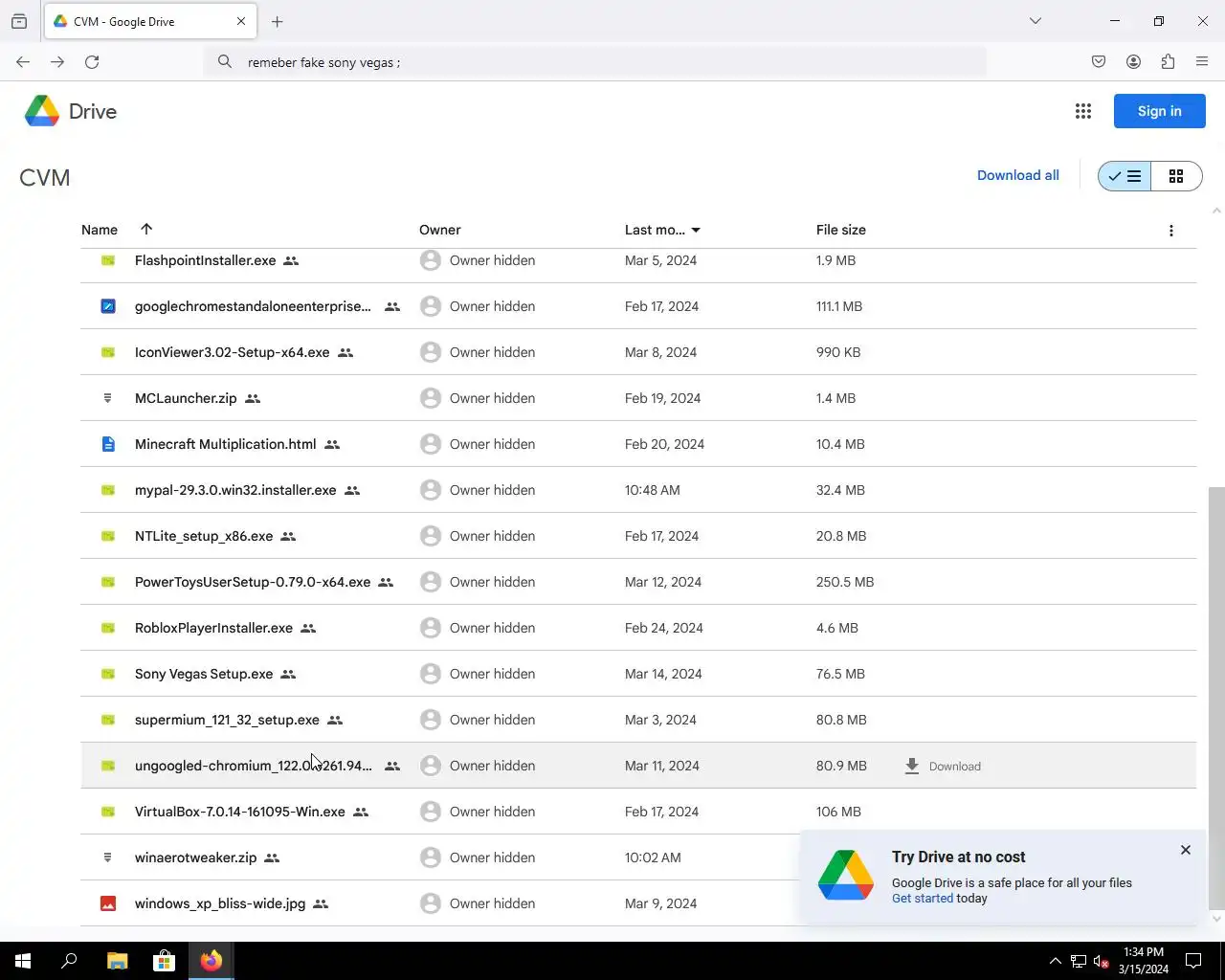This screenshot has width=1225, height=980.
Task: Click the Minecraft Multiplication.html document icon
Action: click(x=108, y=444)
